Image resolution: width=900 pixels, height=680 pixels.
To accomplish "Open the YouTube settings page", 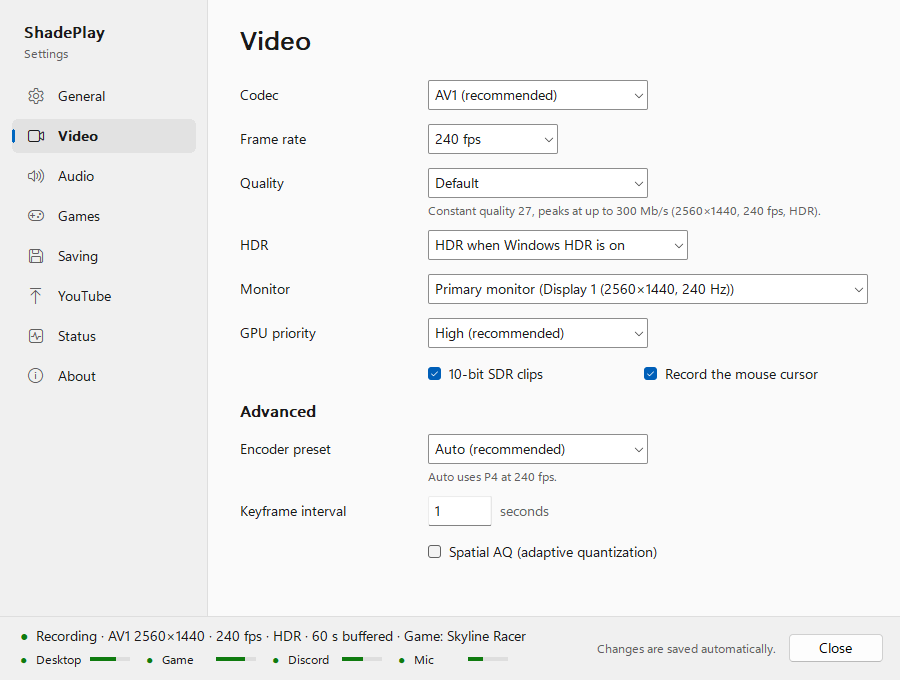I will click(104, 296).
